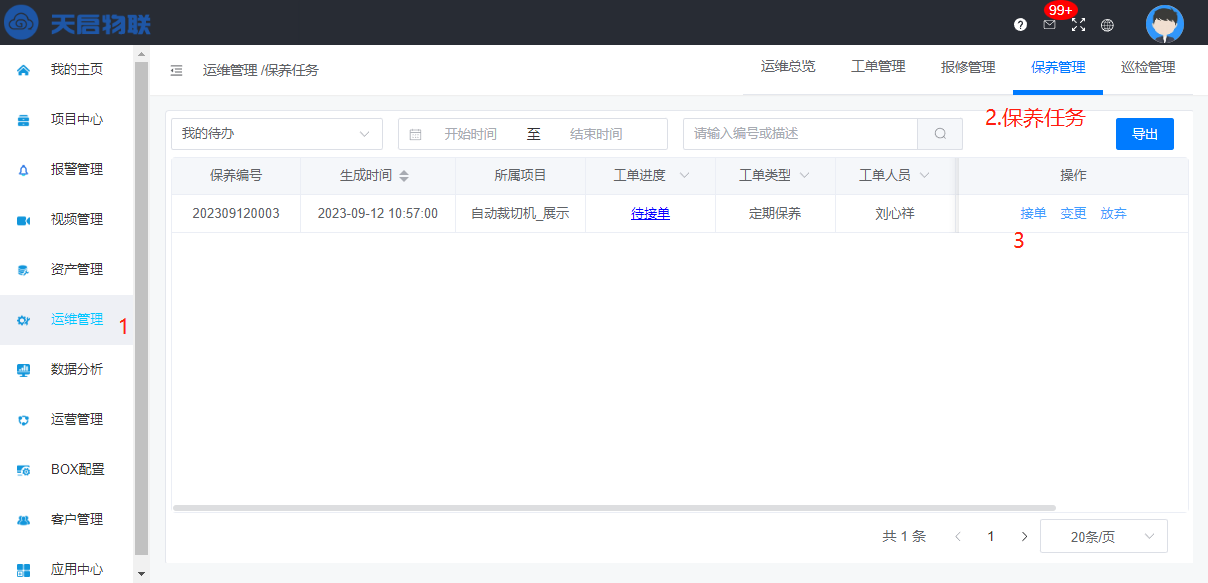Expand the 工单类型 column filter
The width and height of the screenshot is (1208, 583).
tap(804, 176)
